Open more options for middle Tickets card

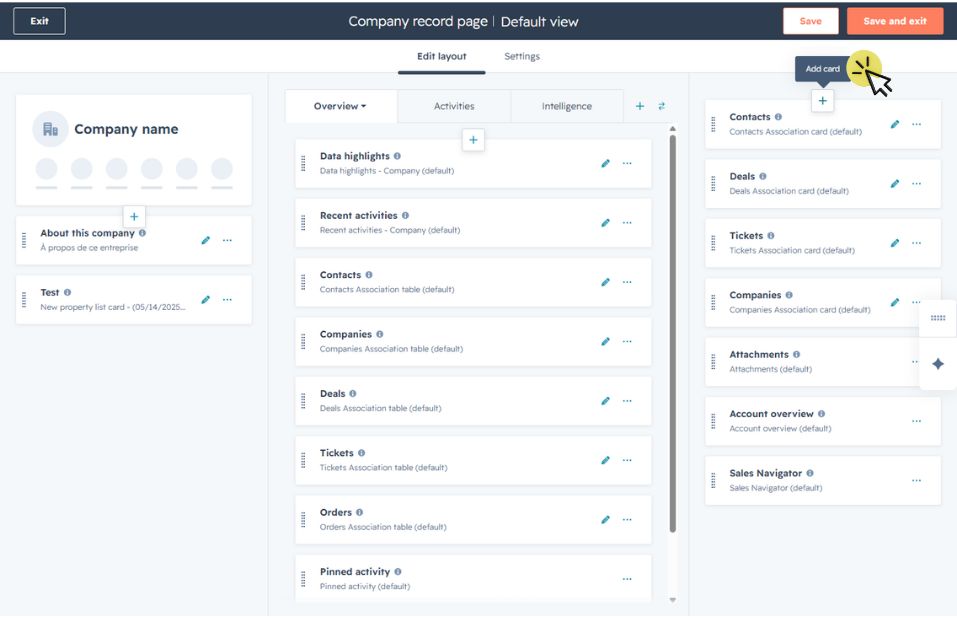click(x=627, y=460)
